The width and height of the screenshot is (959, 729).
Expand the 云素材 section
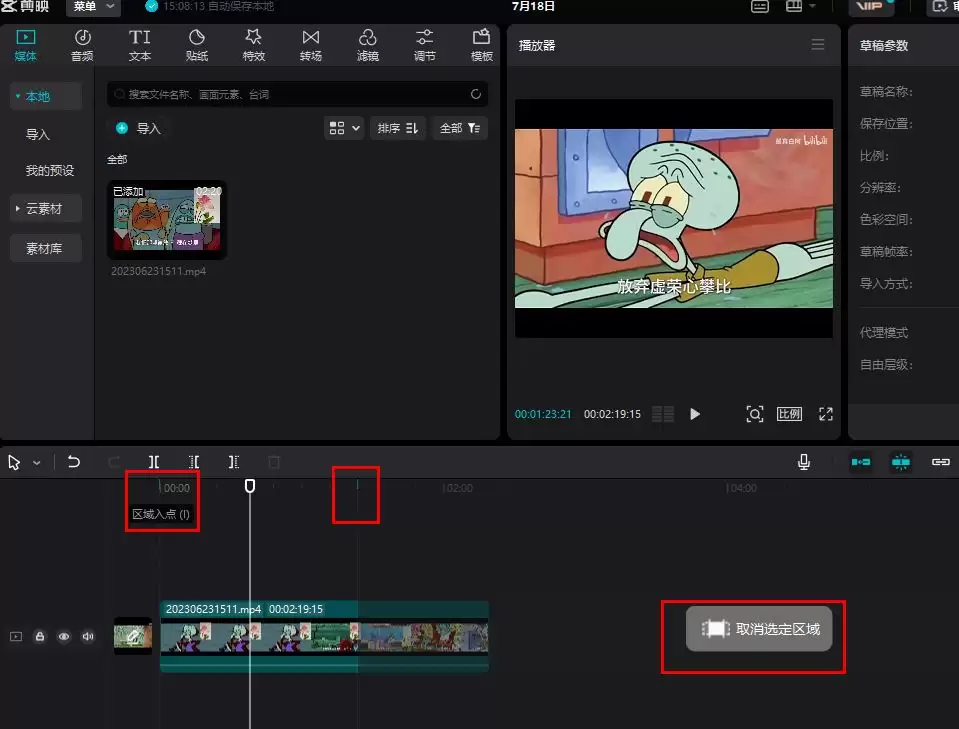click(43, 209)
